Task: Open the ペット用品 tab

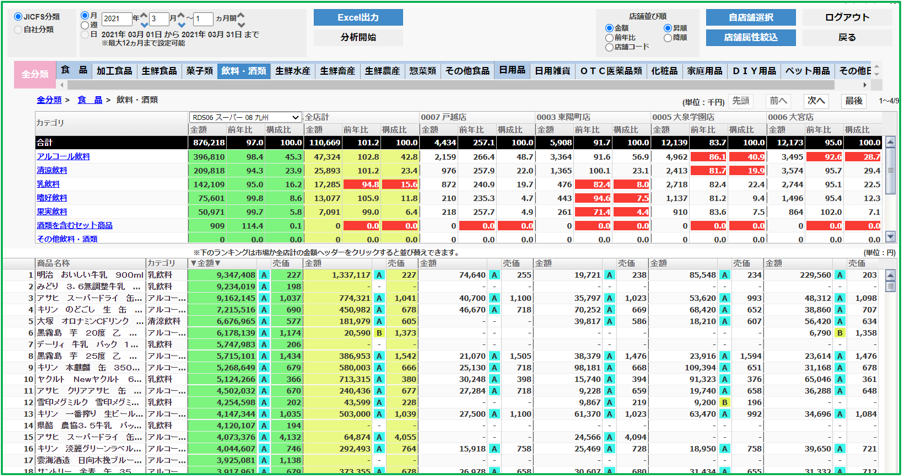Action: pos(808,71)
